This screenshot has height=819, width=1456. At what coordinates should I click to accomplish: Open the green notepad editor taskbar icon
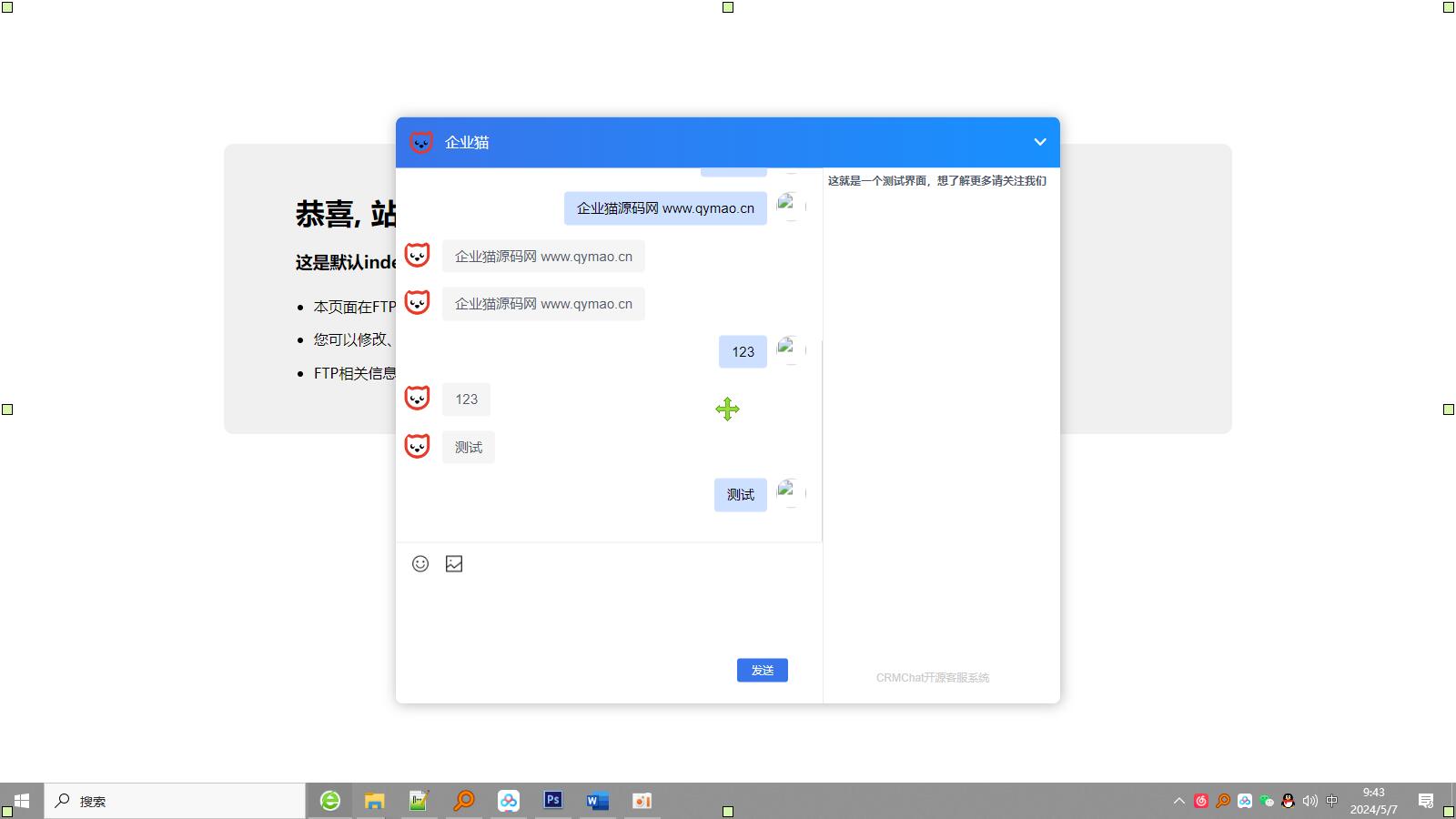coord(419,801)
